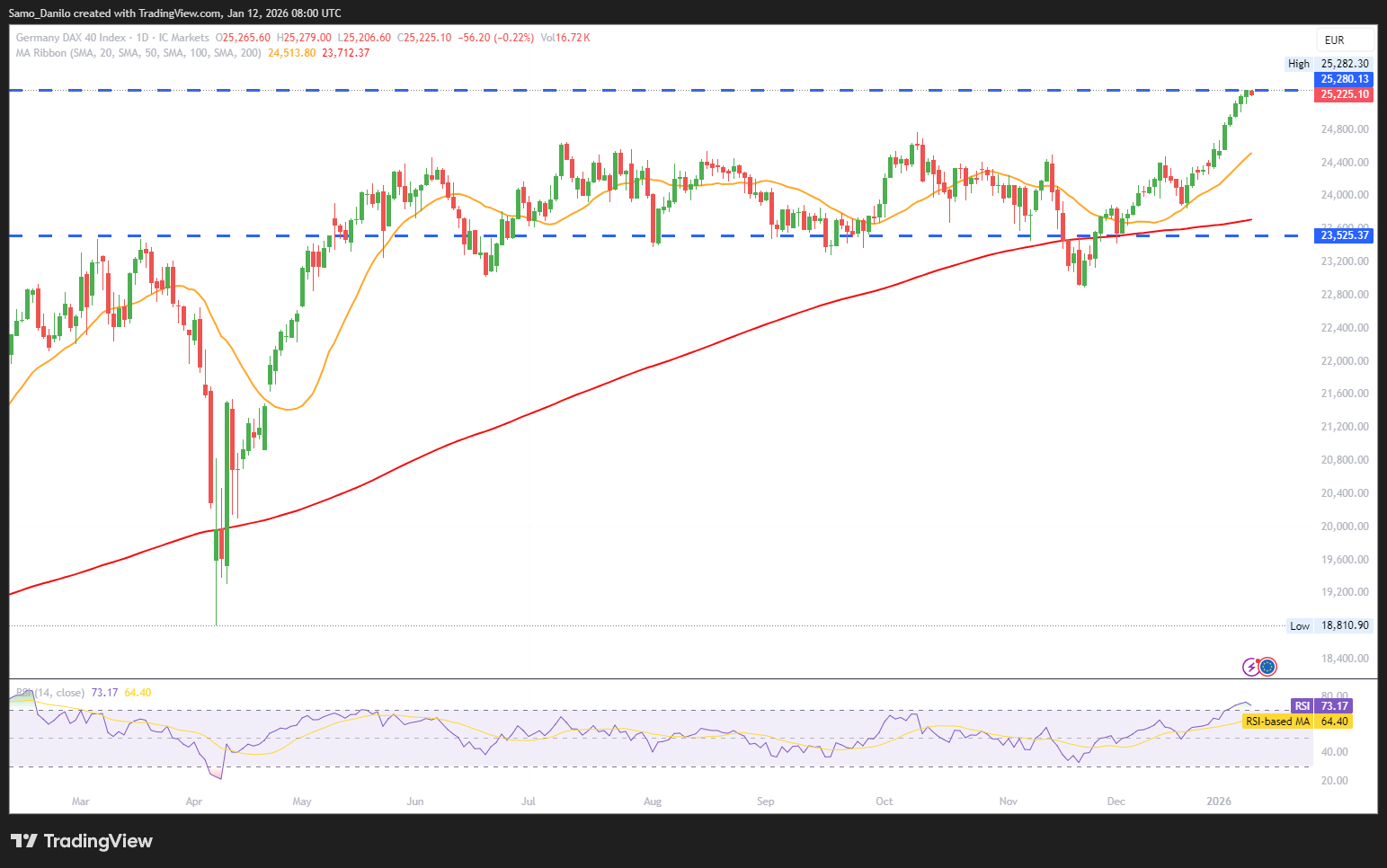
Task: Click the red 25,225.10 current price label
Action: pyautogui.click(x=1344, y=94)
